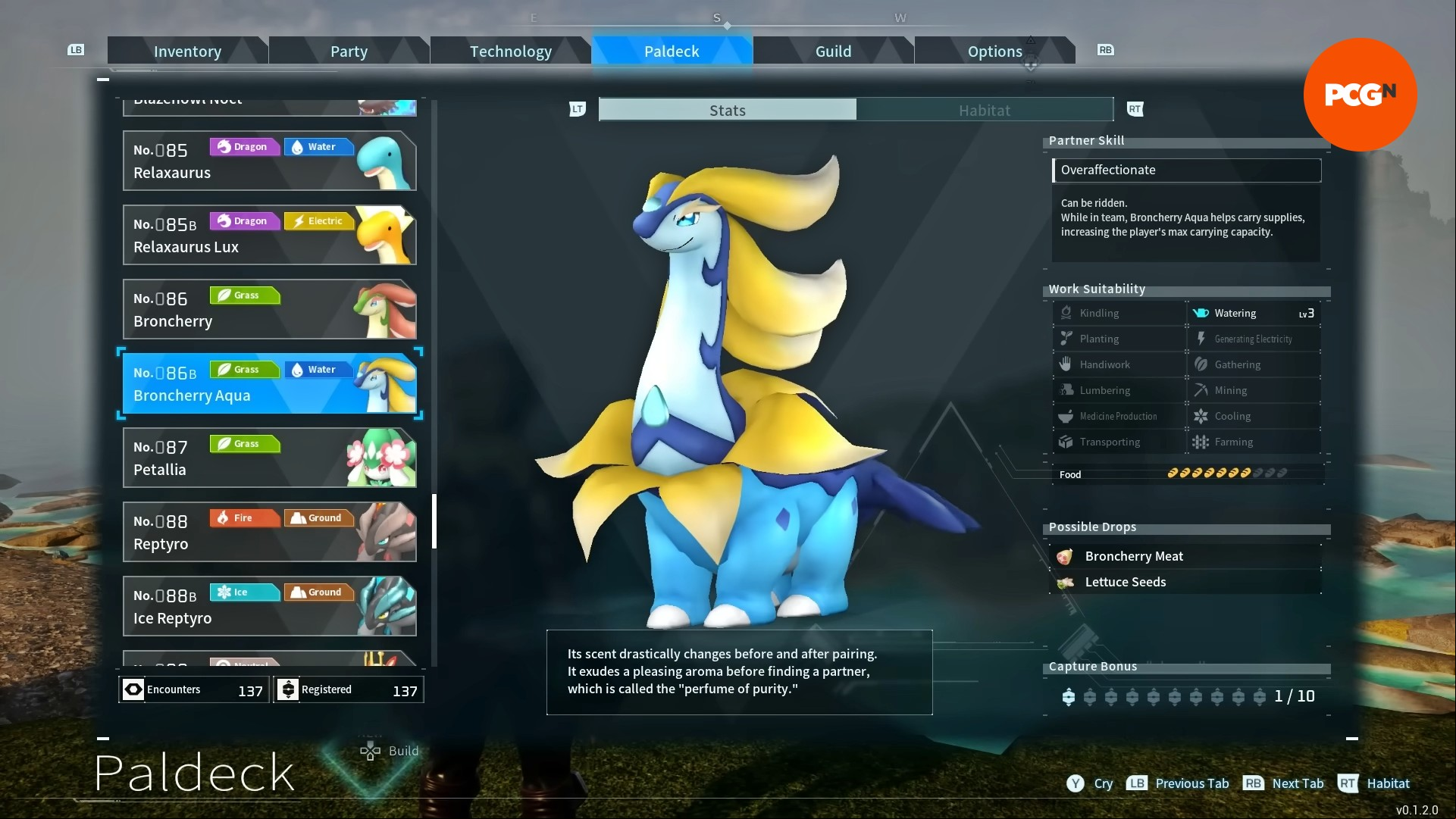Click Petallia portrait thumbnail
This screenshot has width=1456, height=819.
[381, 458]
